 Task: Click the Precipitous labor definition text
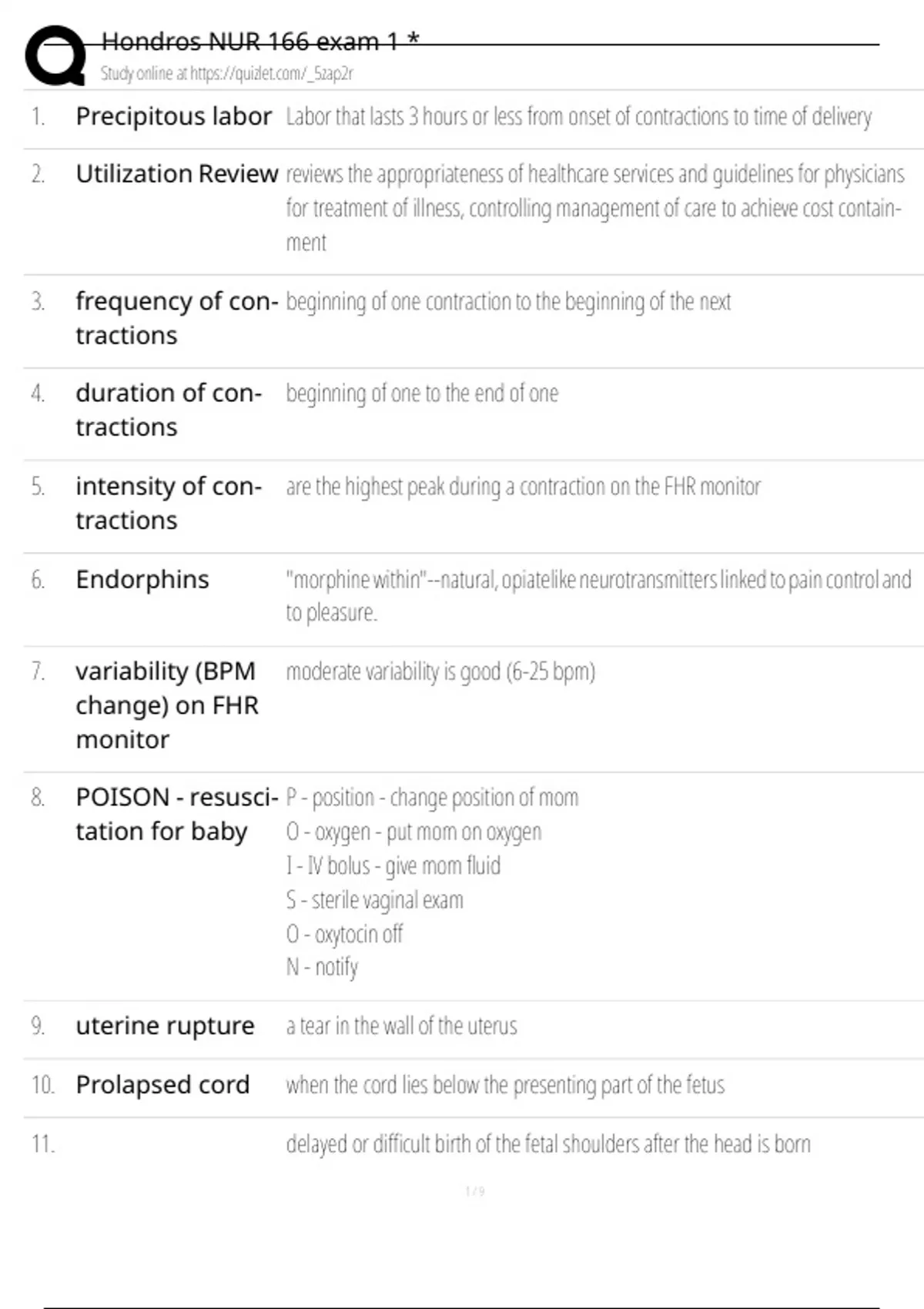tap(578, 116)
